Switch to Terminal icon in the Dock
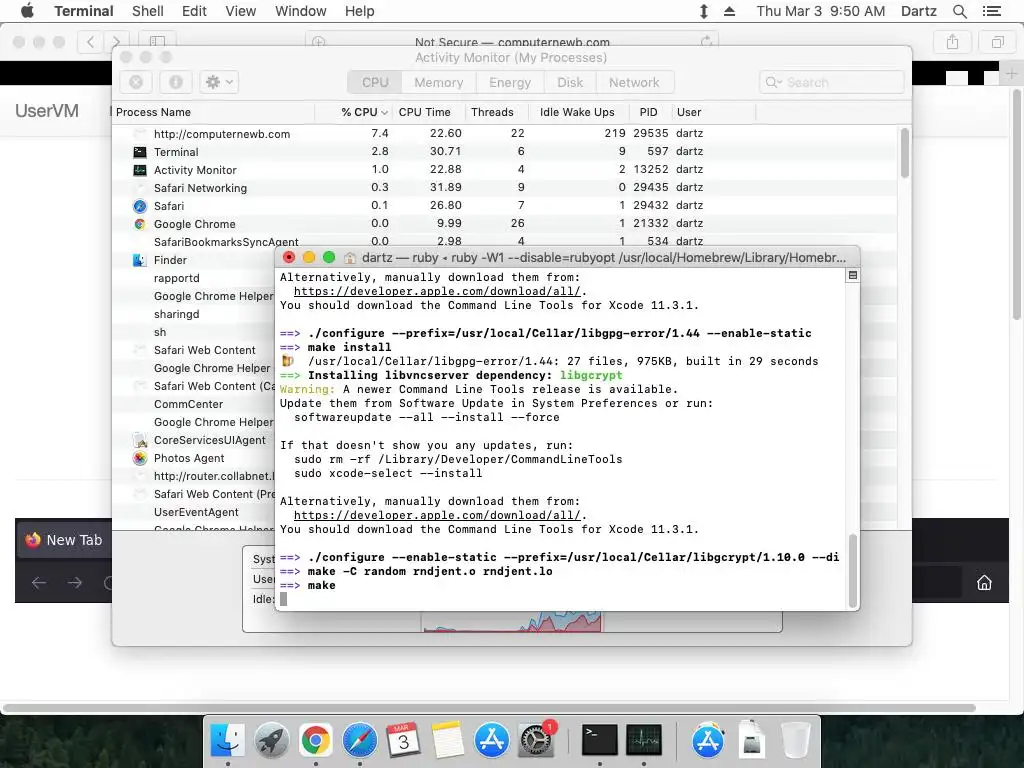Screen dimensions: 1024x768 click(600, 740)
